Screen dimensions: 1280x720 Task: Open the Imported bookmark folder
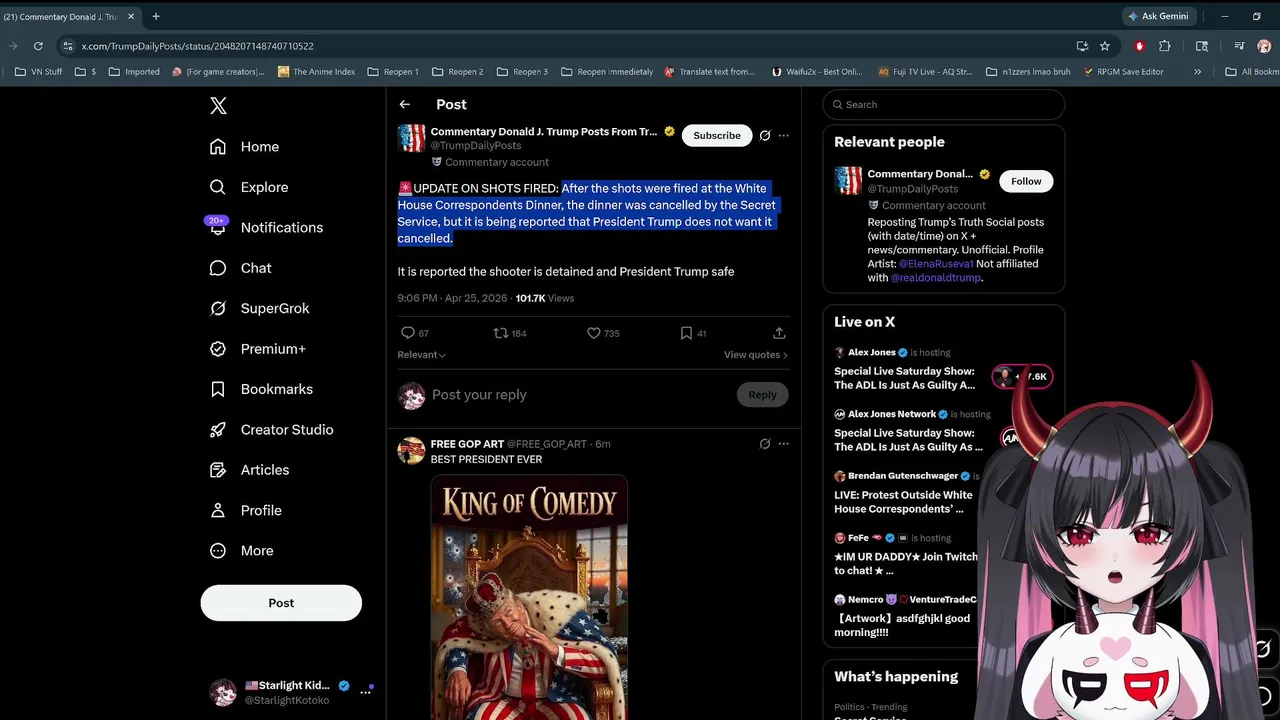pyautogui.click(x=134, y=72)
